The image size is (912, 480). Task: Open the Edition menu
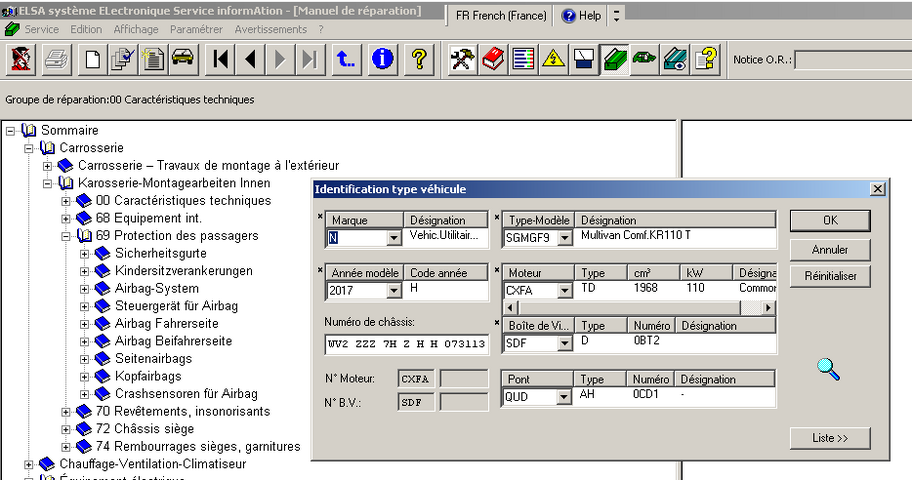tap(86, 29)
